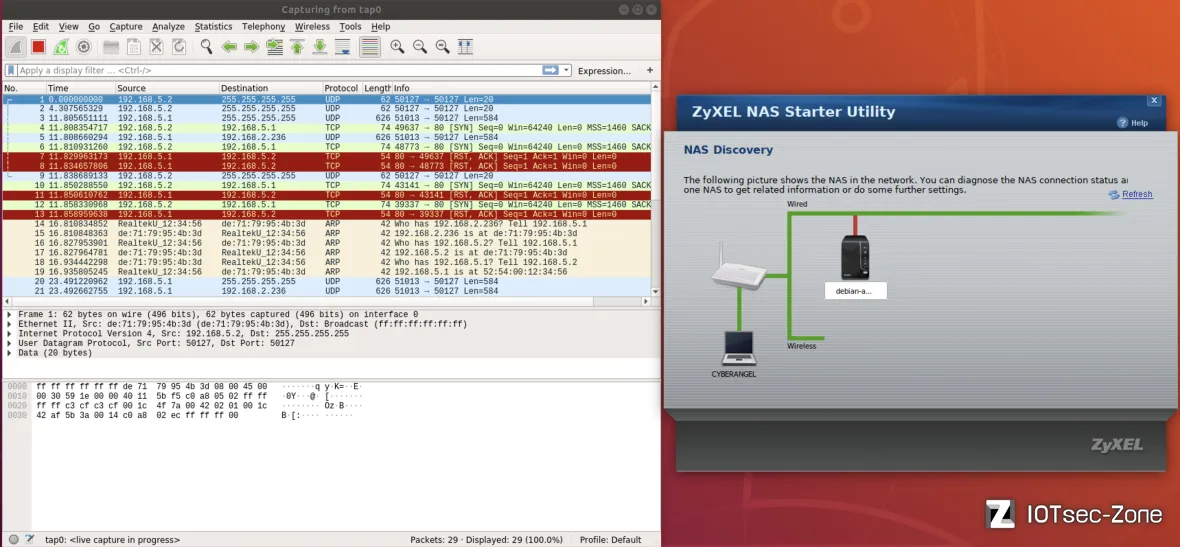
Task: Sort packets by the Destination column
Action: tap(271, 89)
